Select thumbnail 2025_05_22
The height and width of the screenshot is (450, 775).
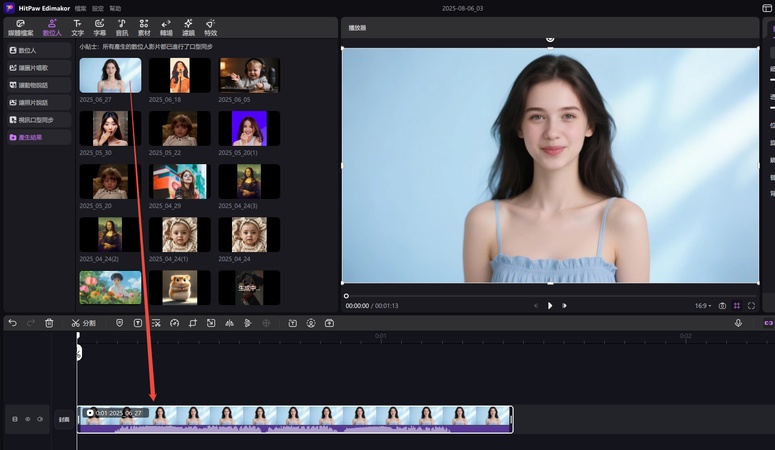pos(179,128)
